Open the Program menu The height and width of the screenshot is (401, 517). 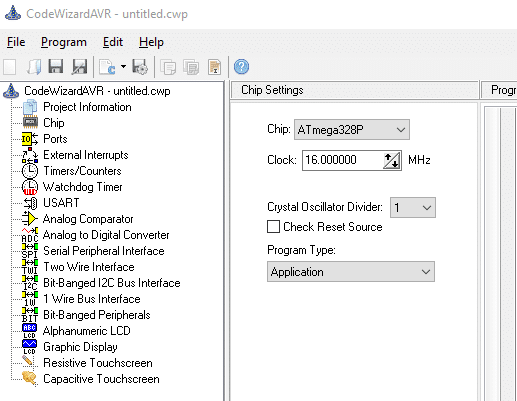[64, 42]
